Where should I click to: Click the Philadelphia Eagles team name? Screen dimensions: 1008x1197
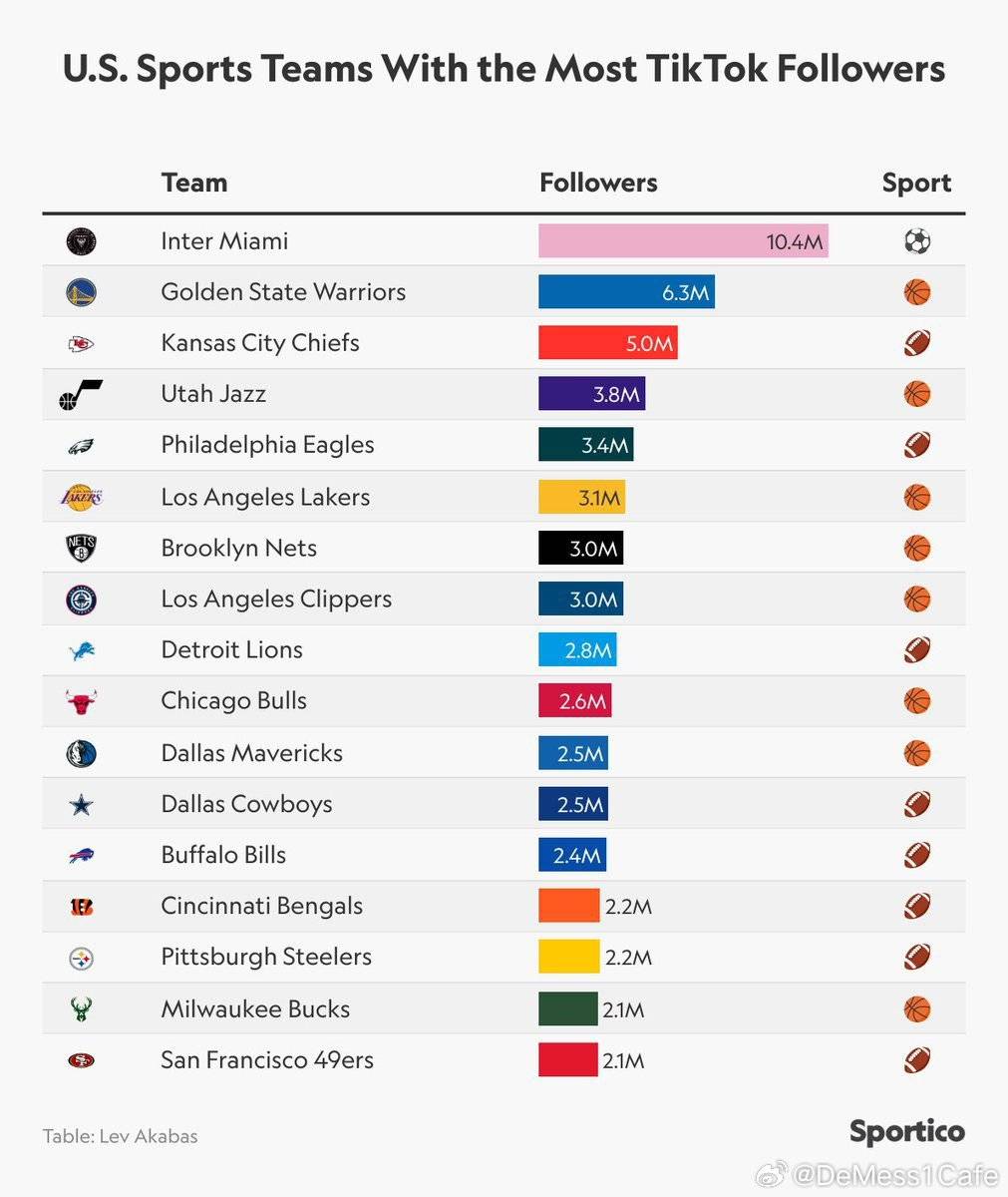click(268, 446)
